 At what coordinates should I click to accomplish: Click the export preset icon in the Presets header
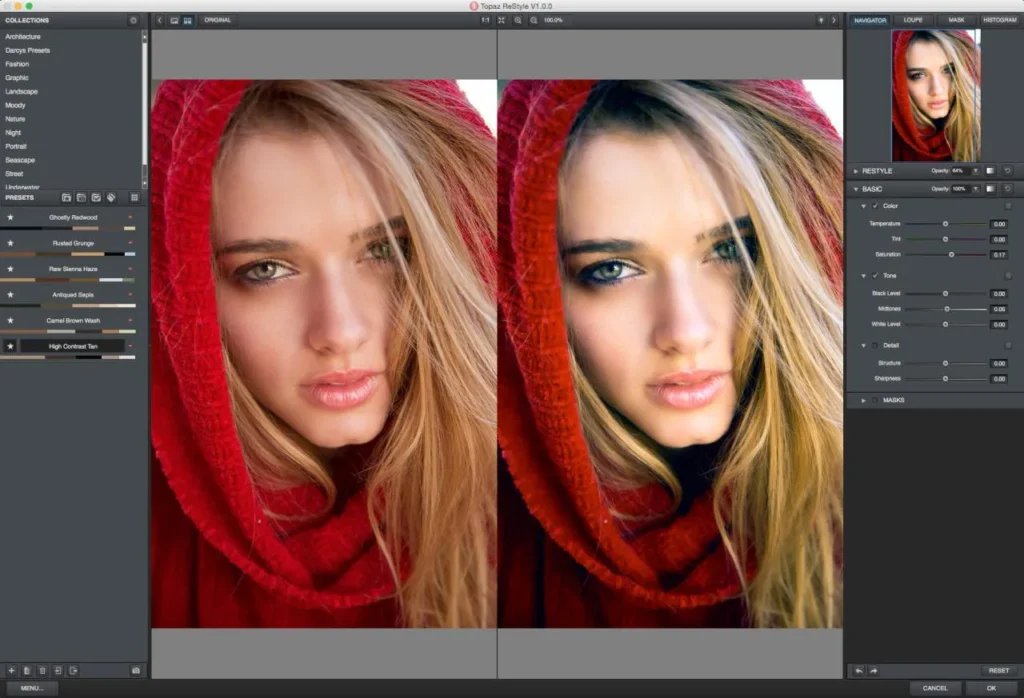coord(73,671)
